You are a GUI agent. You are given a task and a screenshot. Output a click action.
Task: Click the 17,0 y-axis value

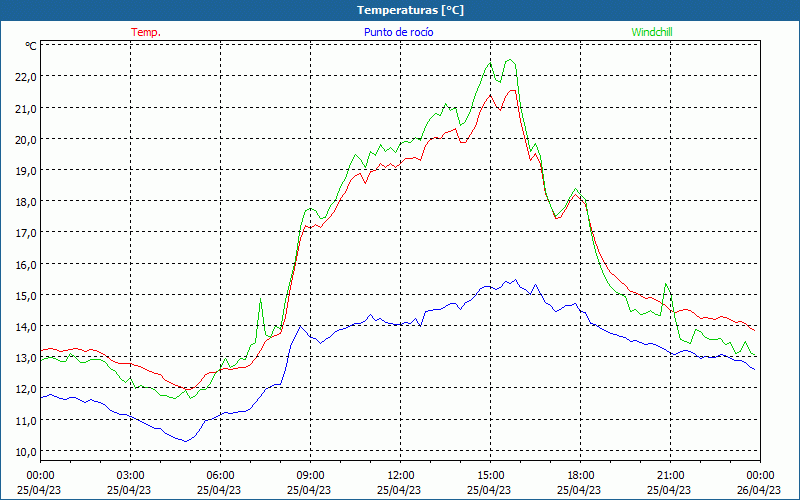(27, 233)
